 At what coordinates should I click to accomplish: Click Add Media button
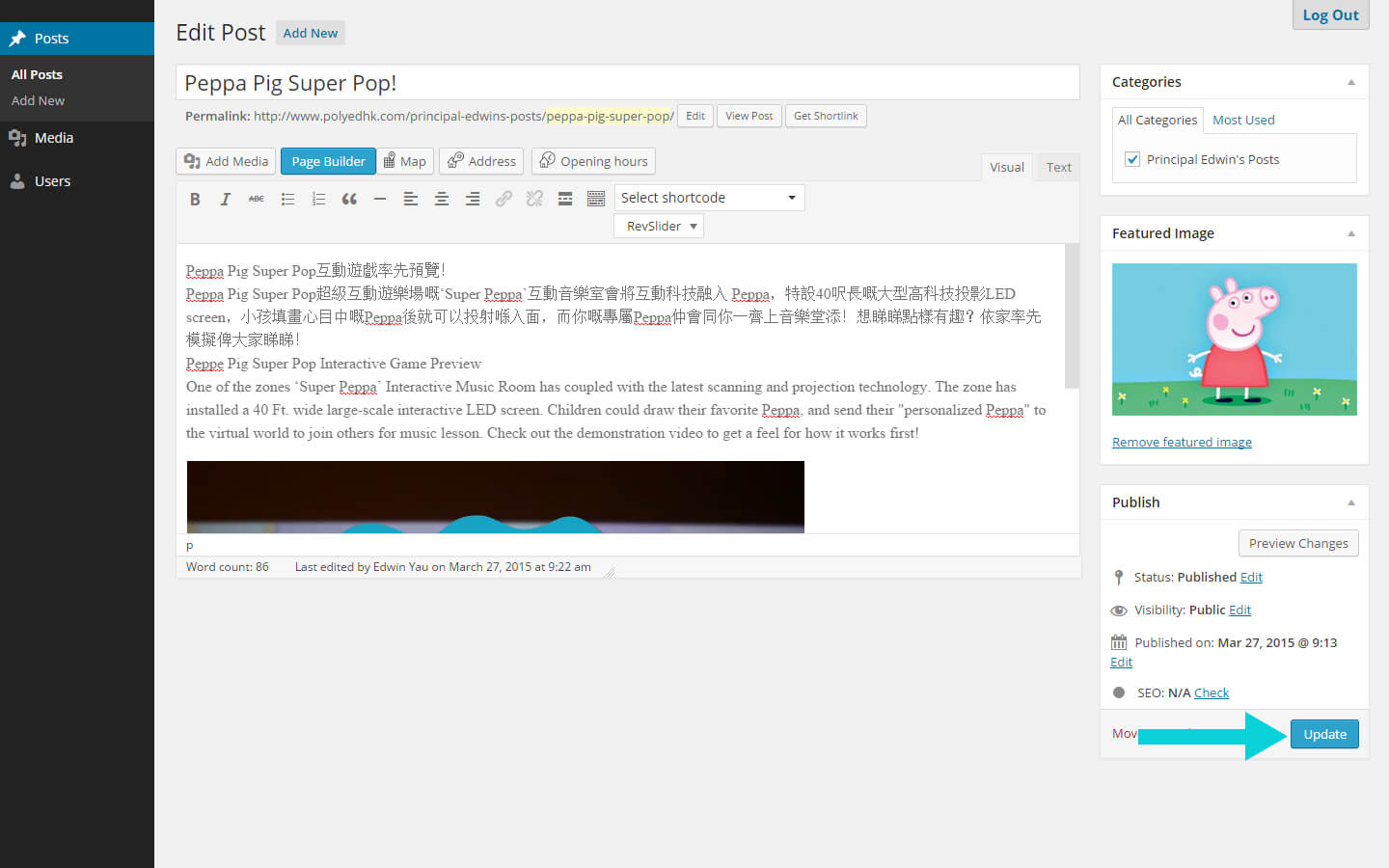pyautogui.click(x=227, y=161)
